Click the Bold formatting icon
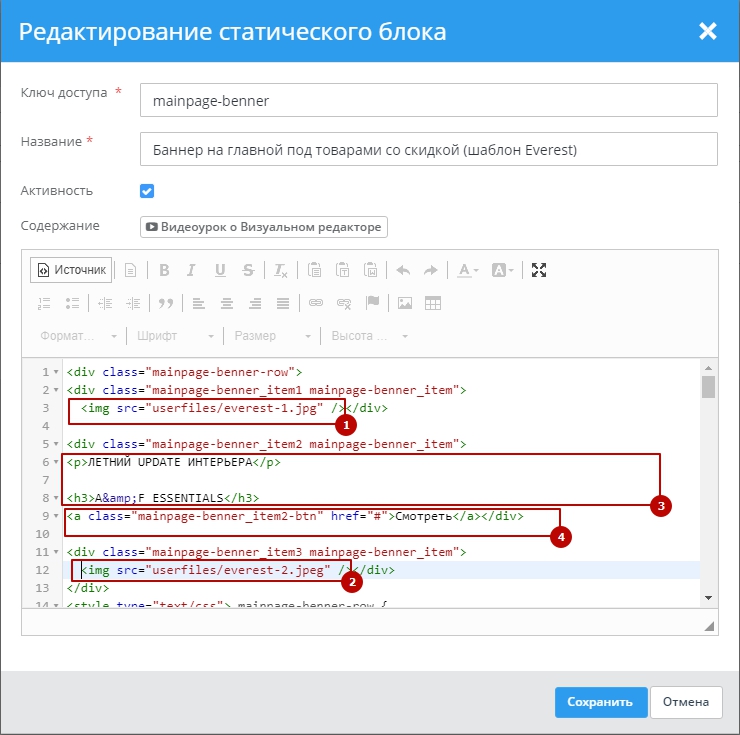The image size is (740, 735). [x=164, y=270]
